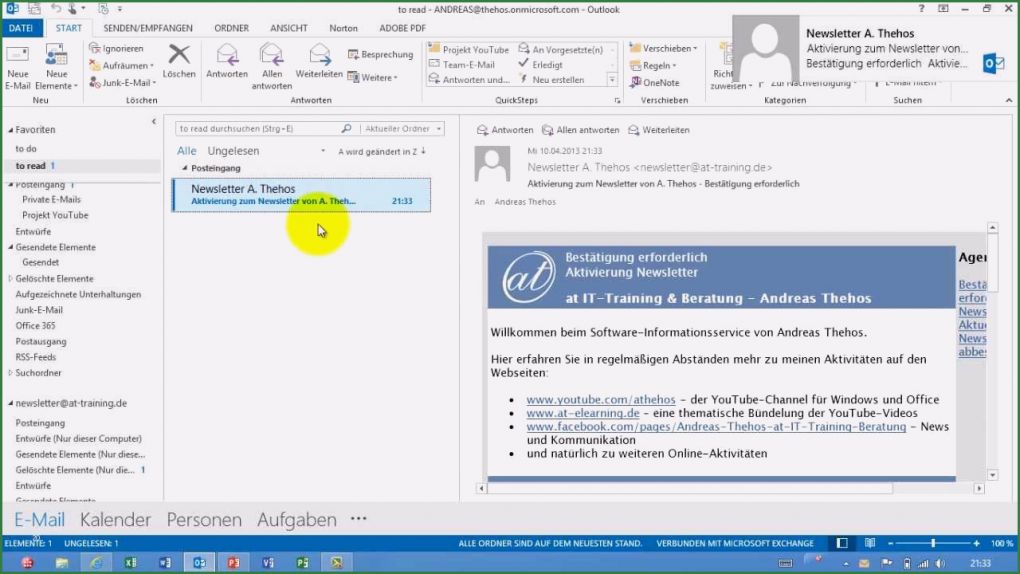Reply all with ribbon Allen antworten button

pos(272,67)
